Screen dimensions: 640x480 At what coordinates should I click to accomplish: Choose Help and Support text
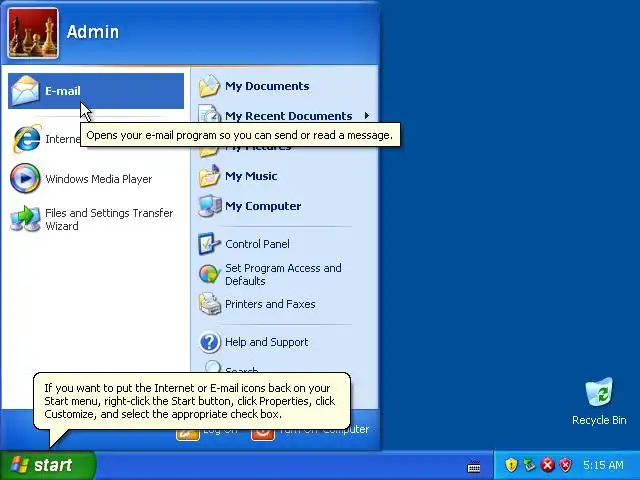coord(267,342)
